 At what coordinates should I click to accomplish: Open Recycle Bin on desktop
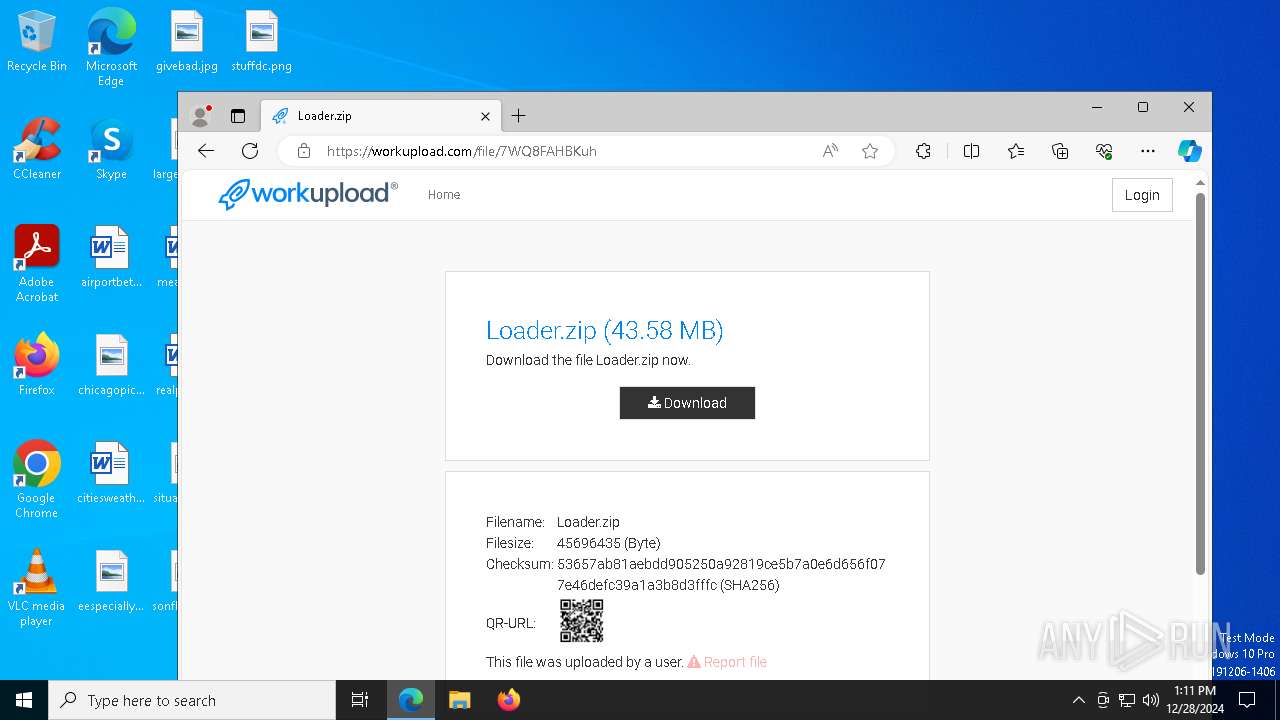click(x=37, y=42)
